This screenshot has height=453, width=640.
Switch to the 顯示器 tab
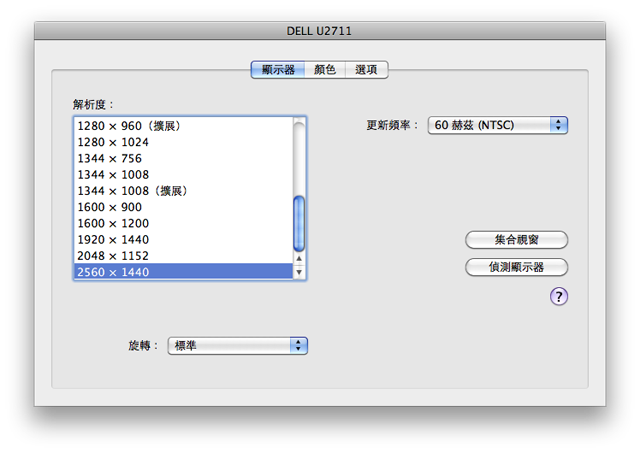point(278,70)
